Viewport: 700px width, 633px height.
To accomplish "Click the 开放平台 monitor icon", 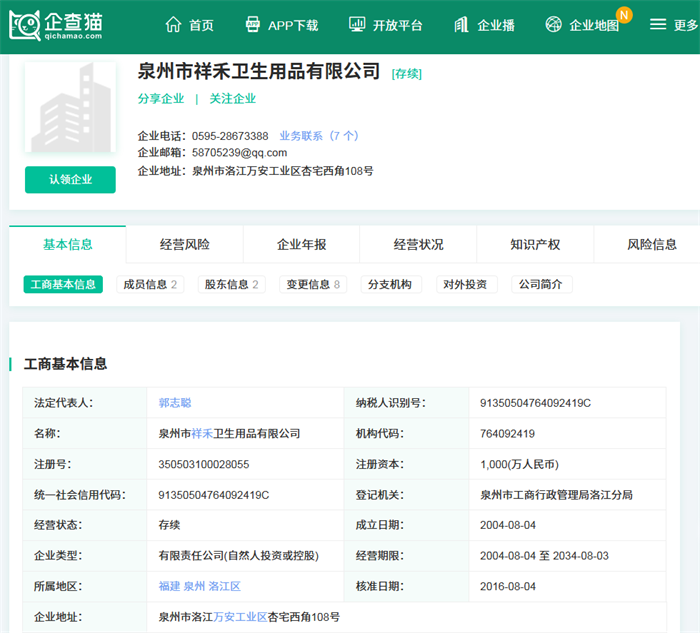I will (357, 25).
